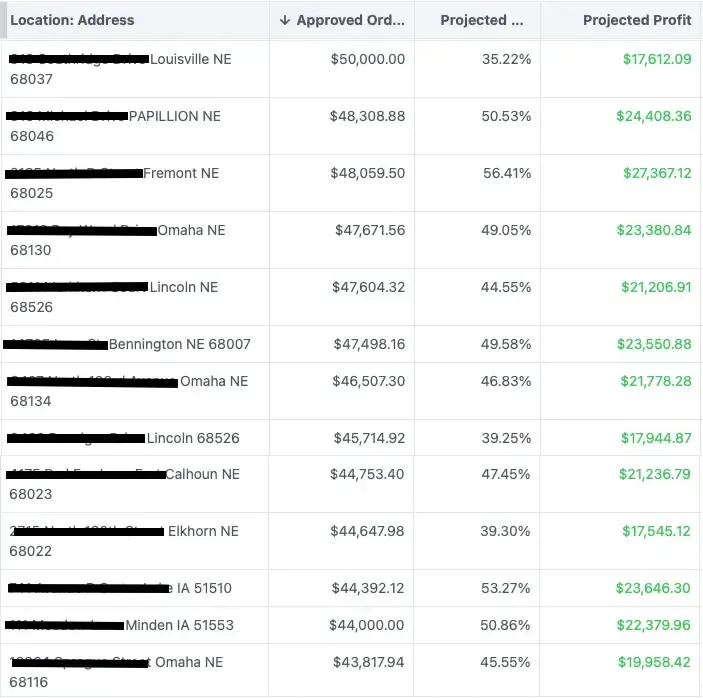Select the 56.41% projected margin cell
Viewport: 703px width, 698px height.
pos(507,173)
